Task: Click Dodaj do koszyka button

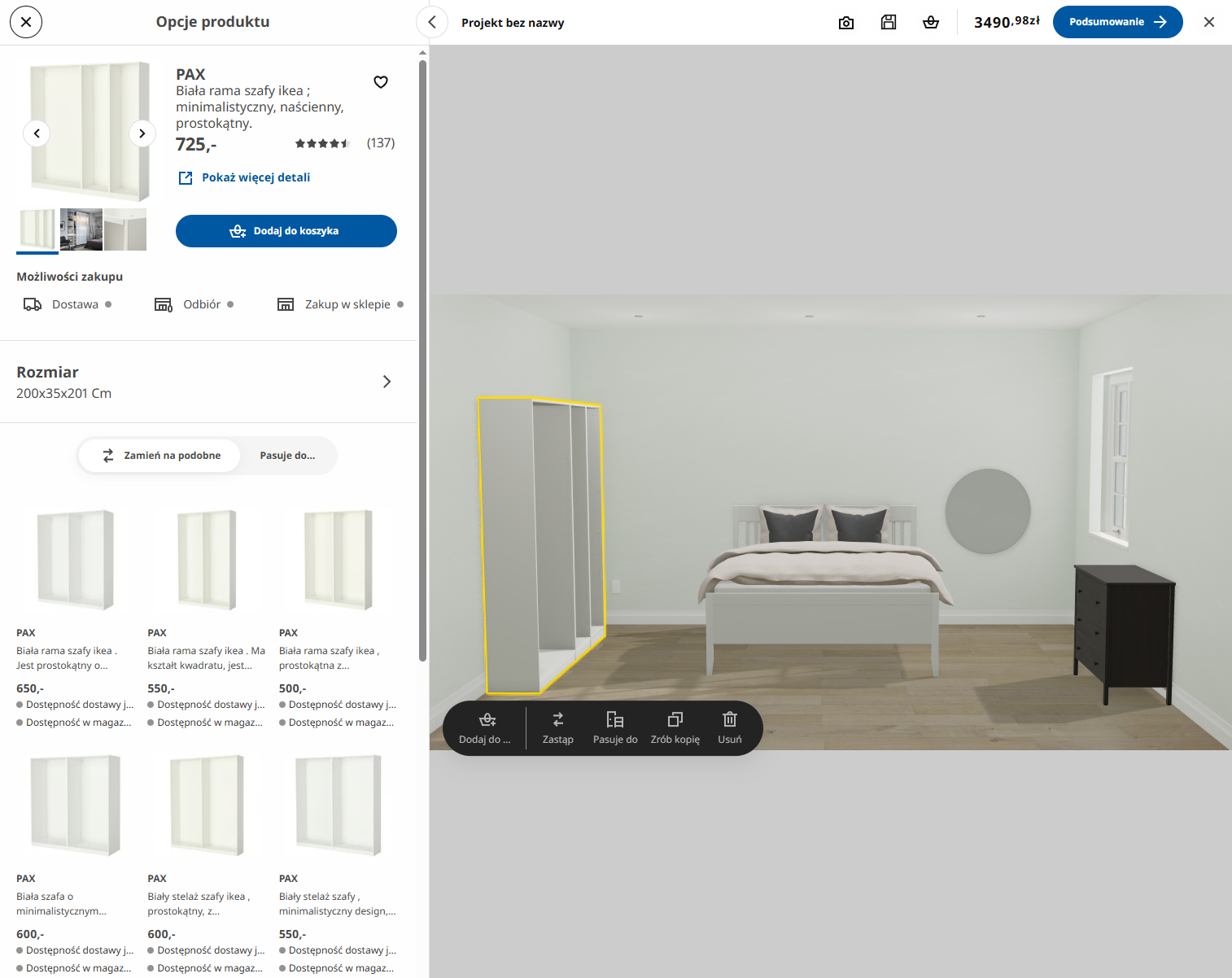Action: tap(286, 231)
